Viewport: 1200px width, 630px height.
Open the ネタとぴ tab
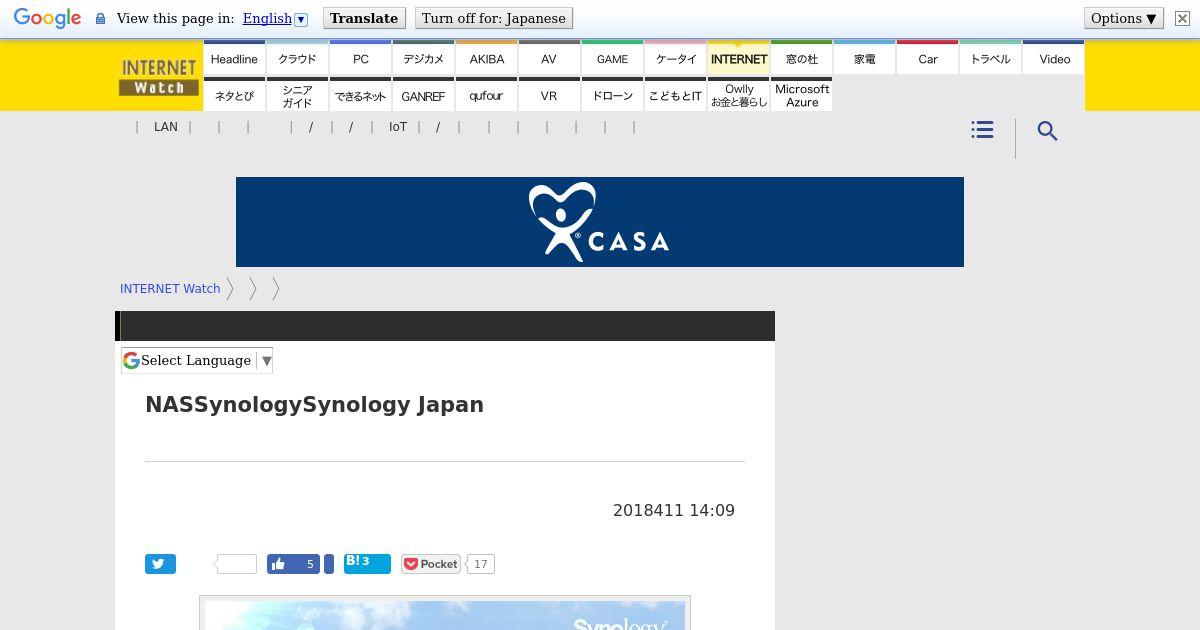coord(234,95)
